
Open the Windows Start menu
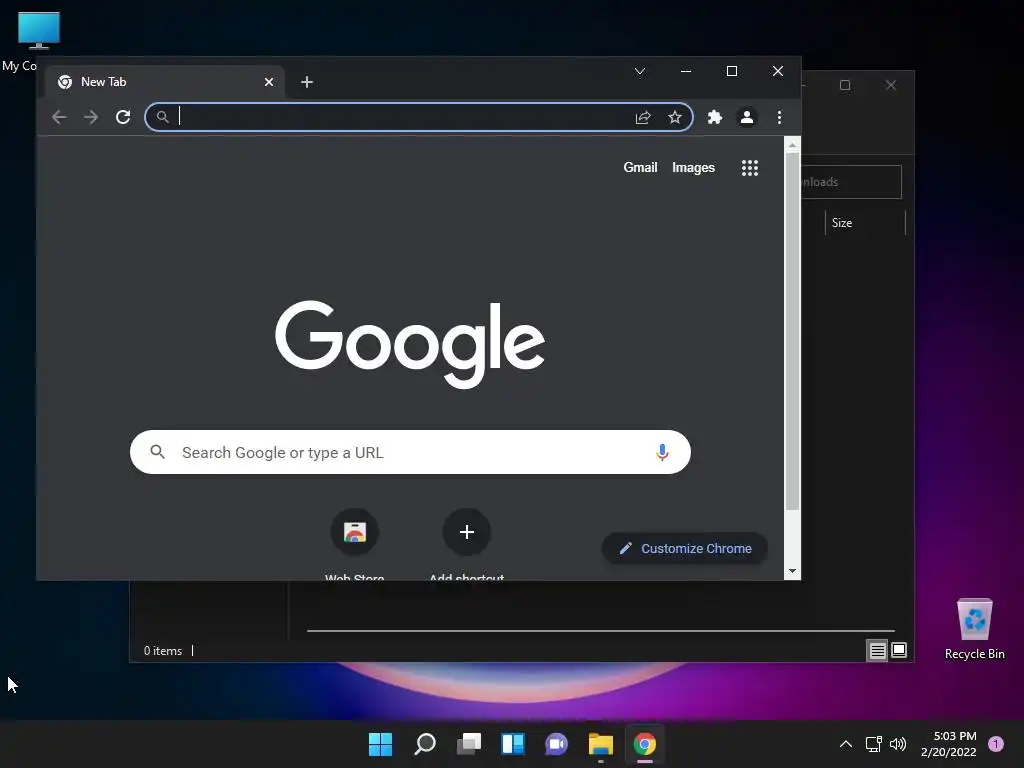click(x=380, y=744)
